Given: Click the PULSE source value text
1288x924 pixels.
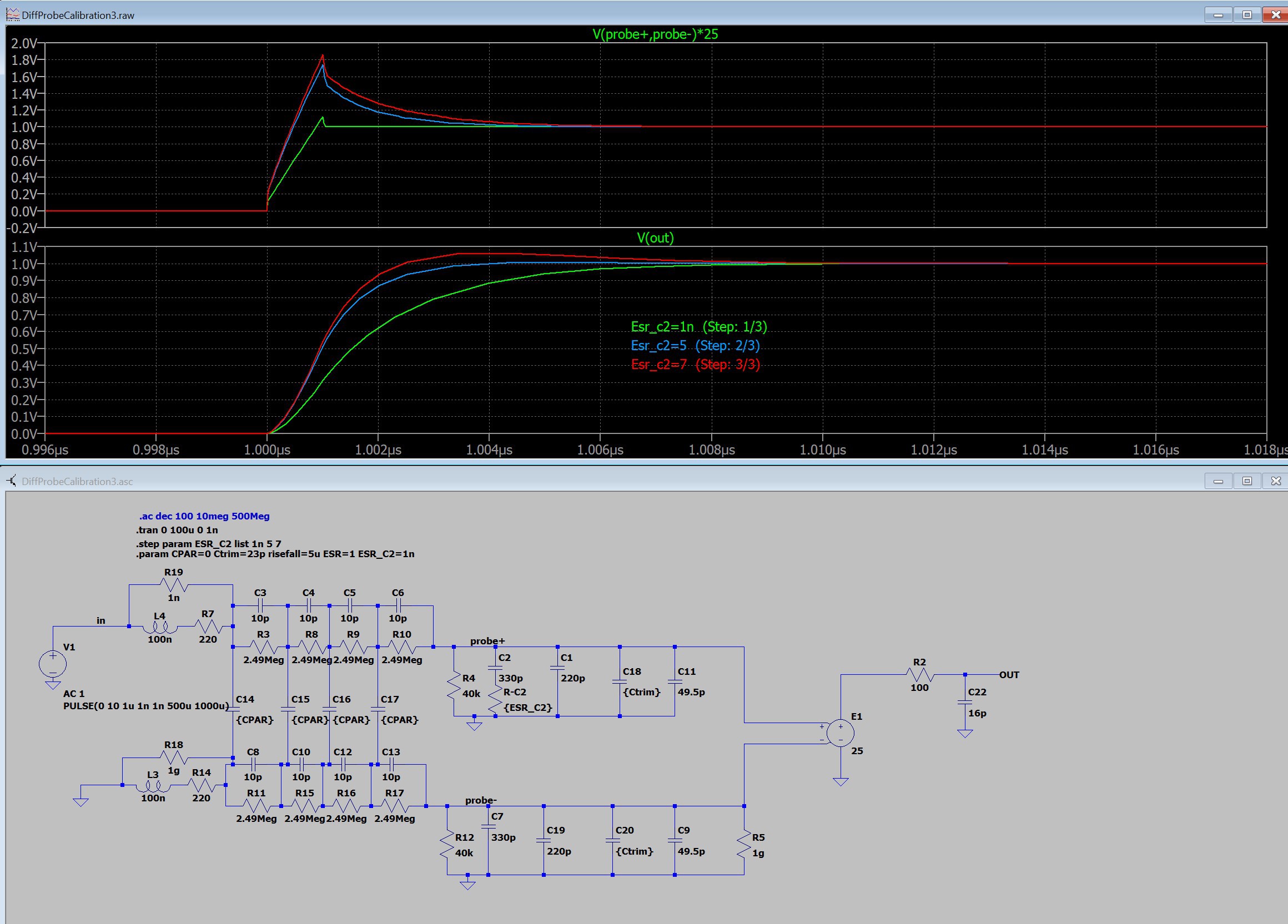Looking at the screenshot, I should 145,706.
